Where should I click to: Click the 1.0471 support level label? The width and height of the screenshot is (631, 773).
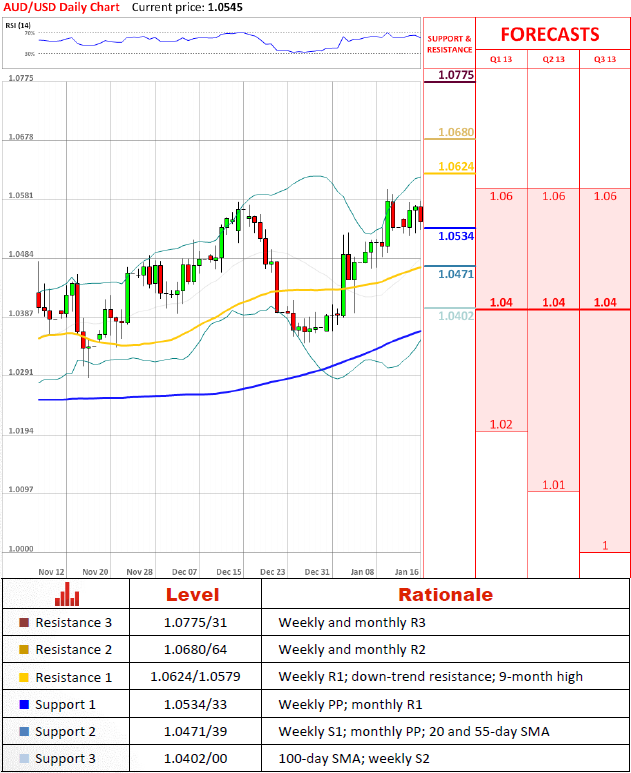click(456, 274)
